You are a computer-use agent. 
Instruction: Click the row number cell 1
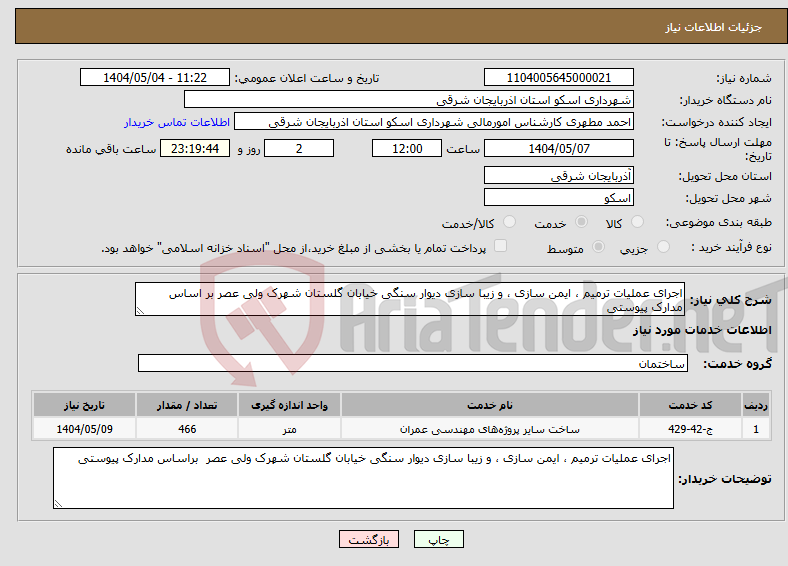pos(756,429)
